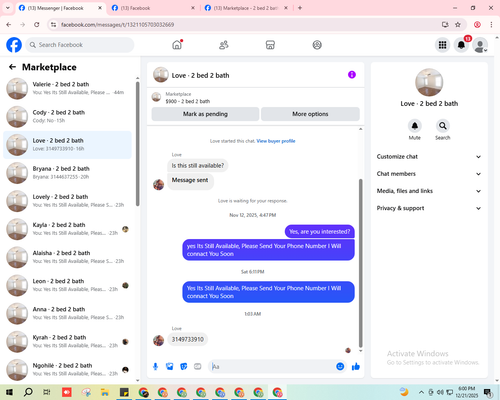This screenshot has height=400, width=500.
Task: Open the Marketplace storefront icon
Action: (x=270, y=45)
